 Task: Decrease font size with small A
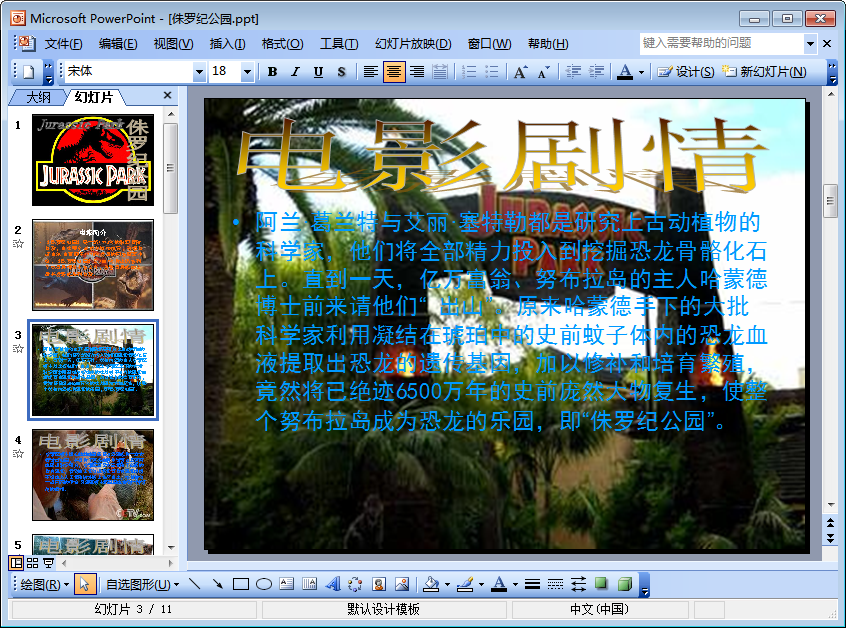(x=544, y=72)
